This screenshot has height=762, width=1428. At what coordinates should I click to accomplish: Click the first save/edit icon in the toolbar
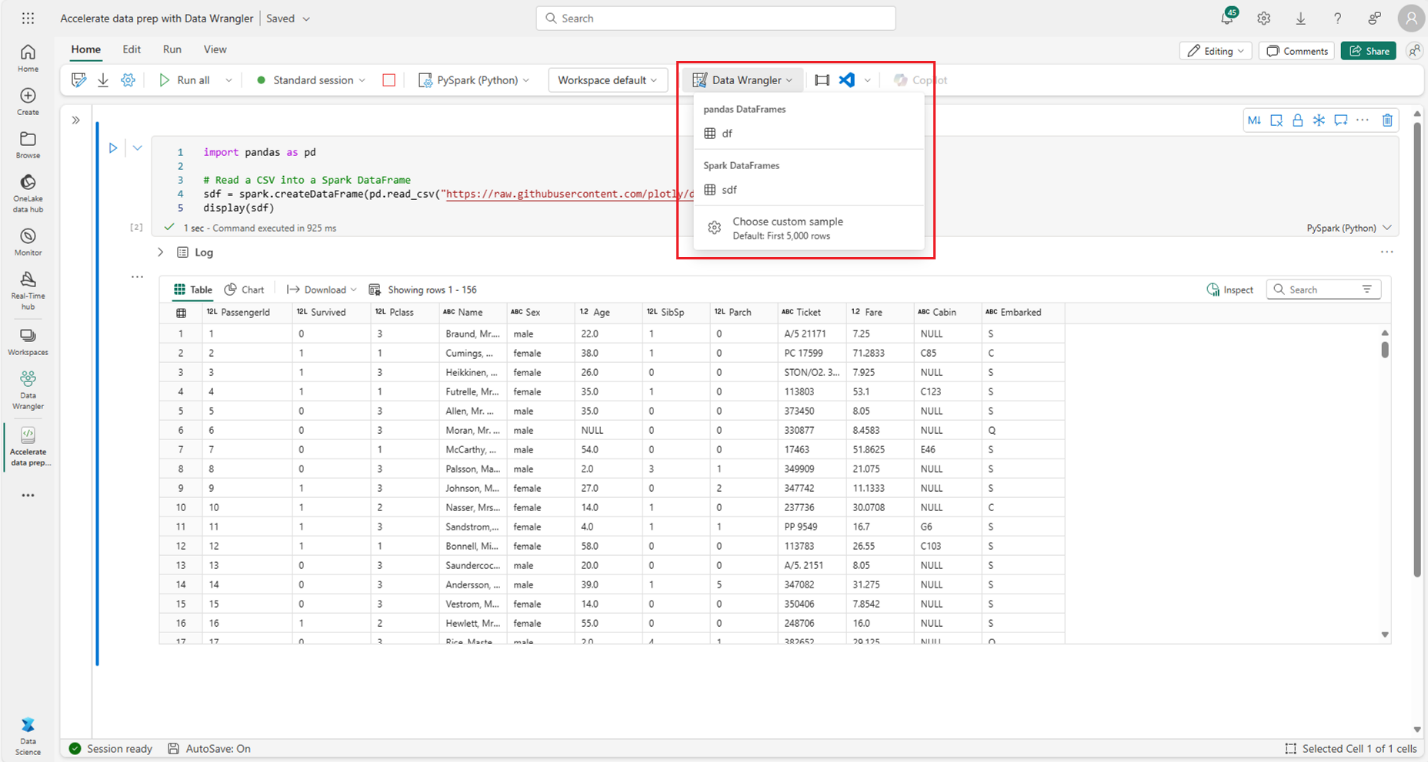coord(79,80)
